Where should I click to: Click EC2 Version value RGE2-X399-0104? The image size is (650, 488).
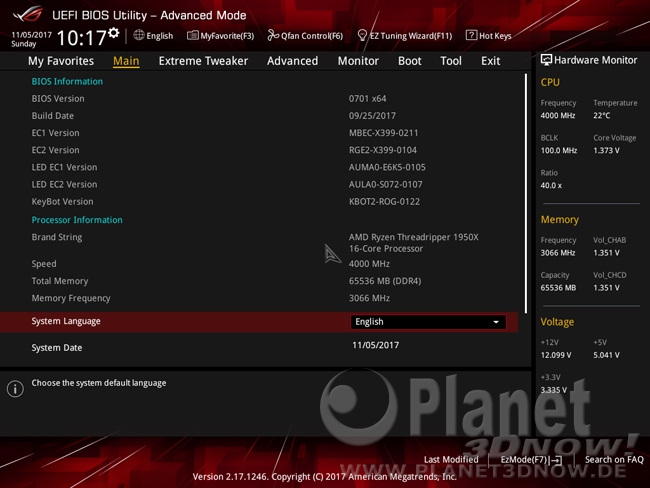point(383,150)
